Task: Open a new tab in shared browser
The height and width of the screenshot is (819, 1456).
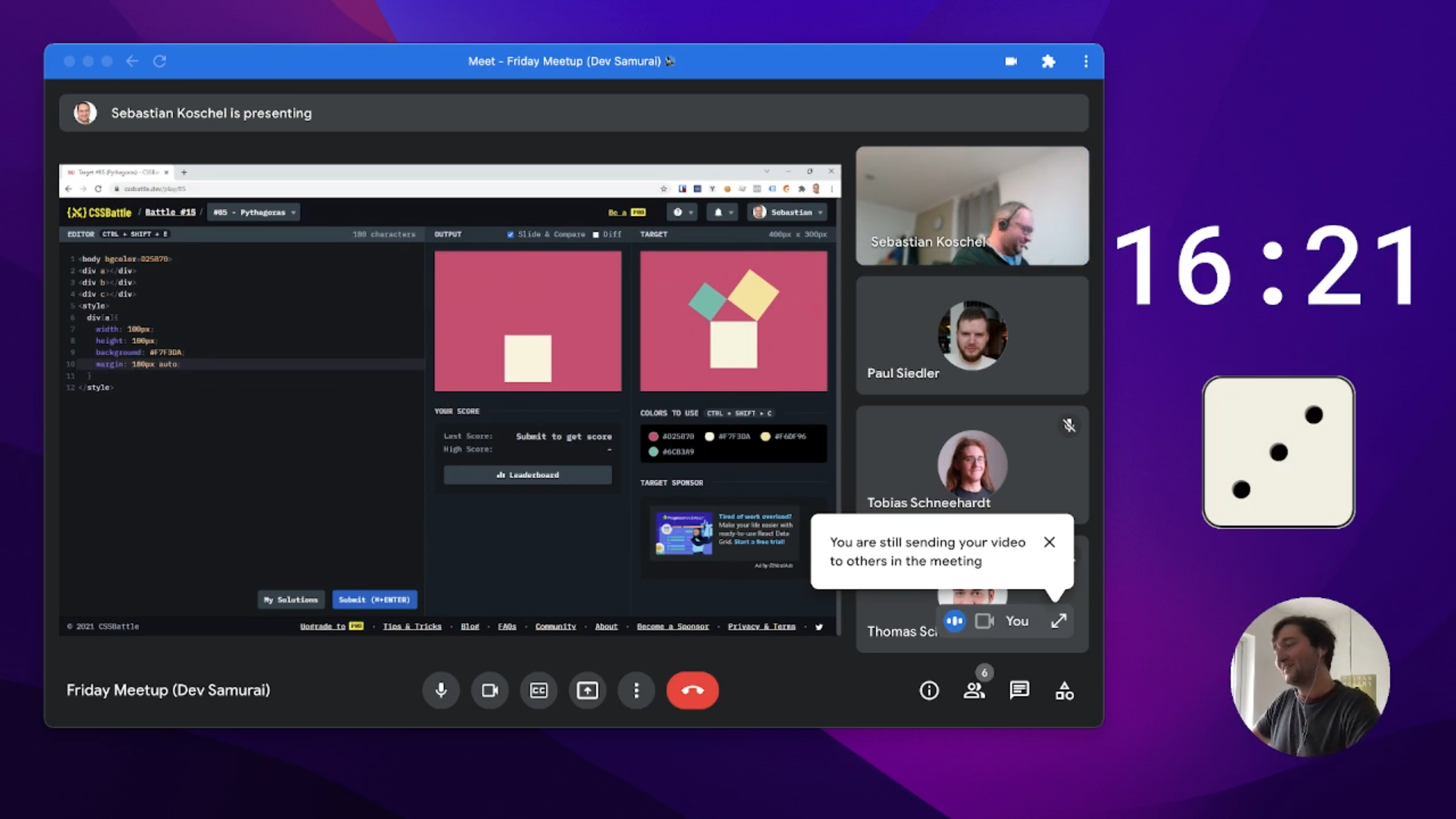Action: coord(184,172)
